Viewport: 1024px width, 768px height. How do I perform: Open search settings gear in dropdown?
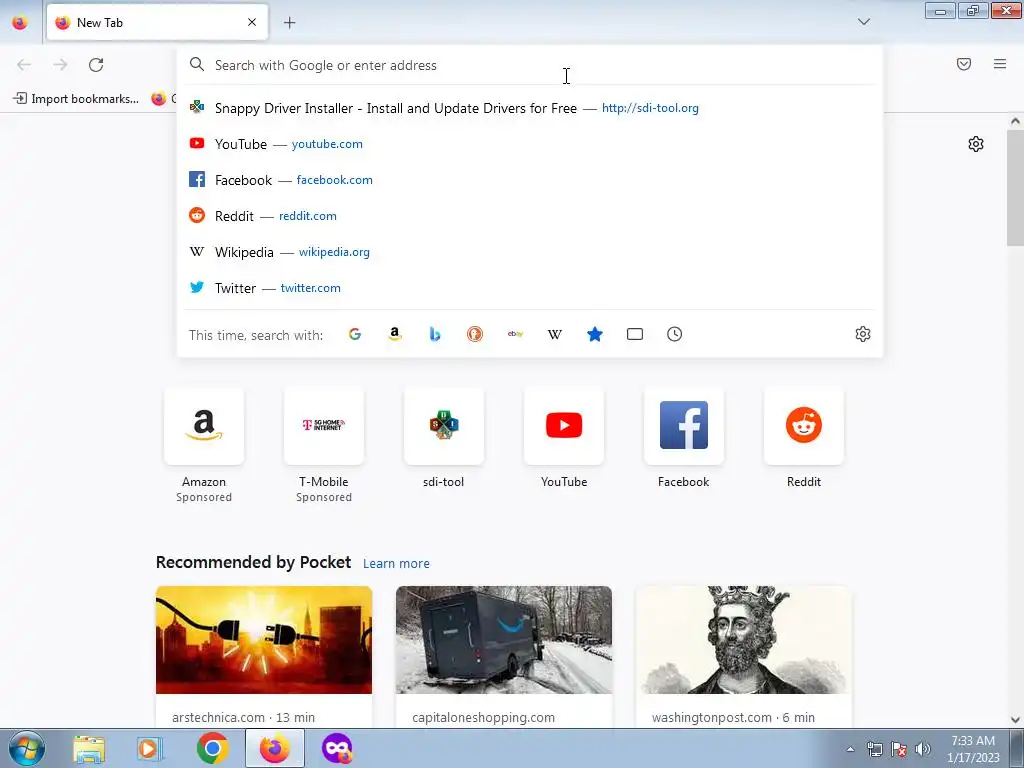(x=863, y=334)
